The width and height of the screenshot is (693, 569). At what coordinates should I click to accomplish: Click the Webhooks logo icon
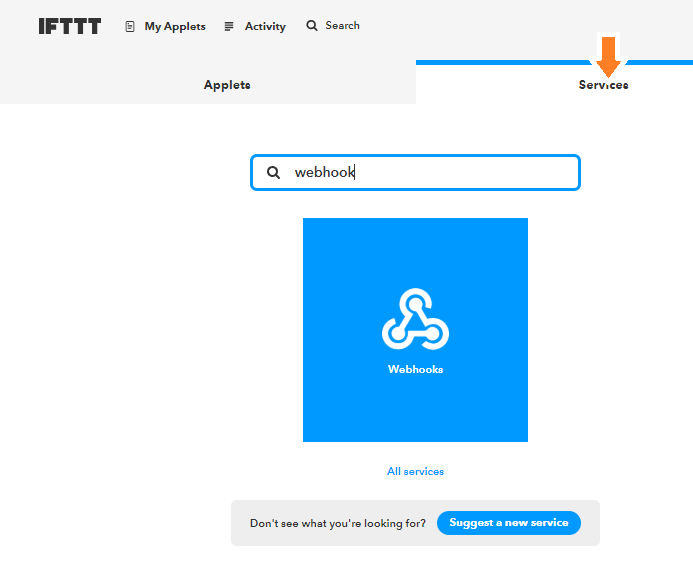tap(415, 319)
